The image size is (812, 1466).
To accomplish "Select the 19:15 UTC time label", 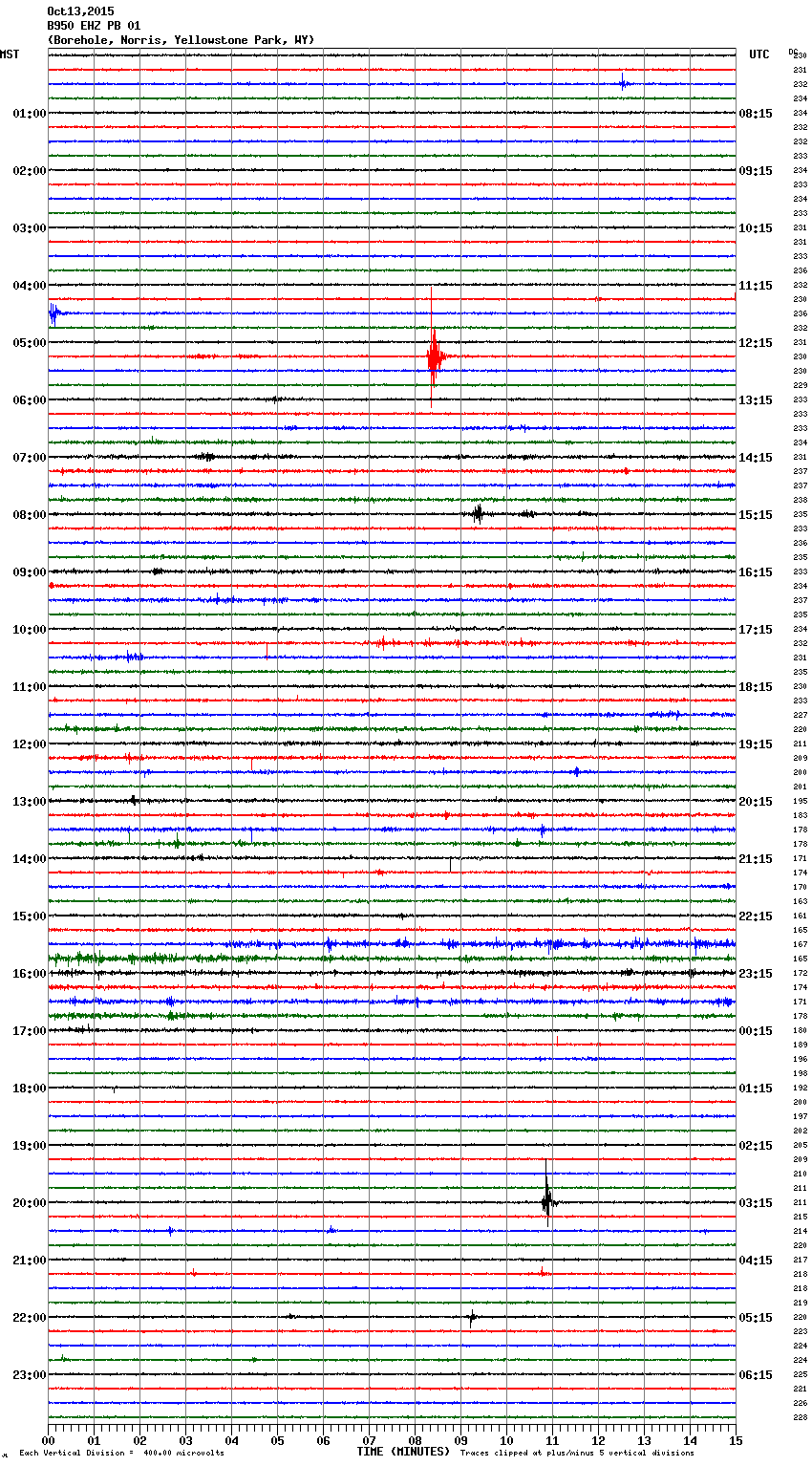I will click(756, 744).
